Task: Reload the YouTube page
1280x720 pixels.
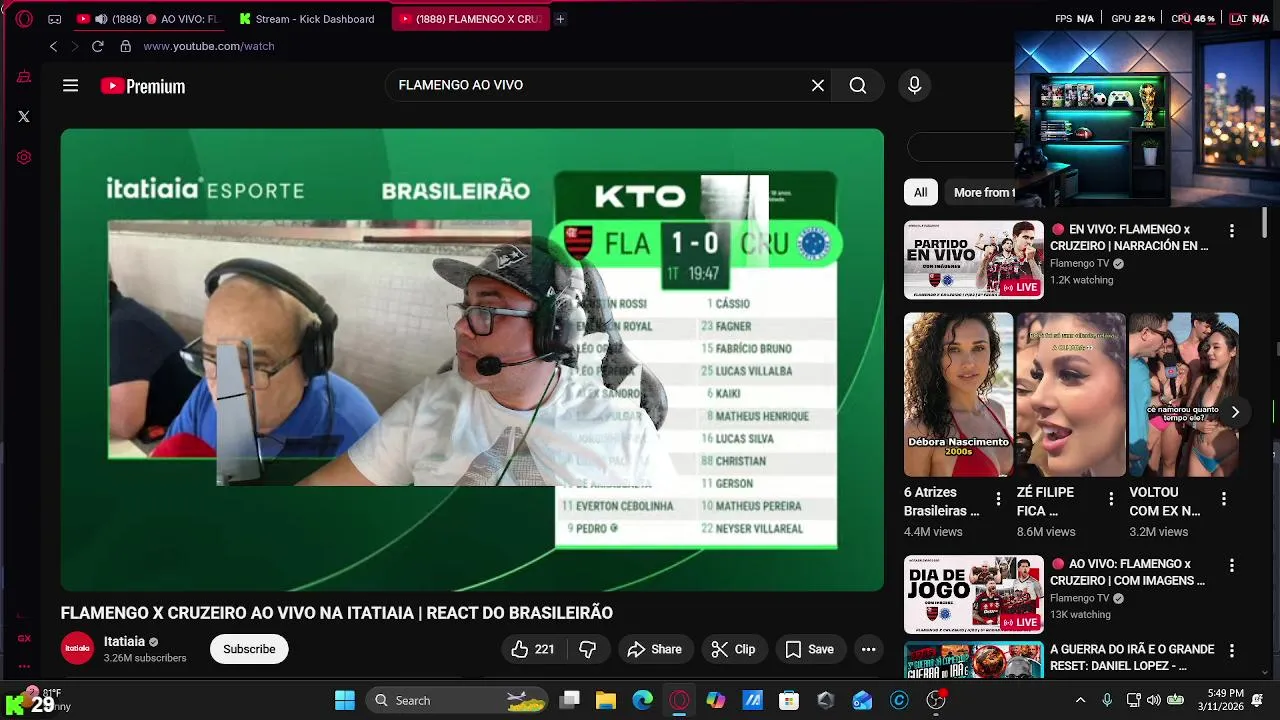Action: tap(98, 46)
